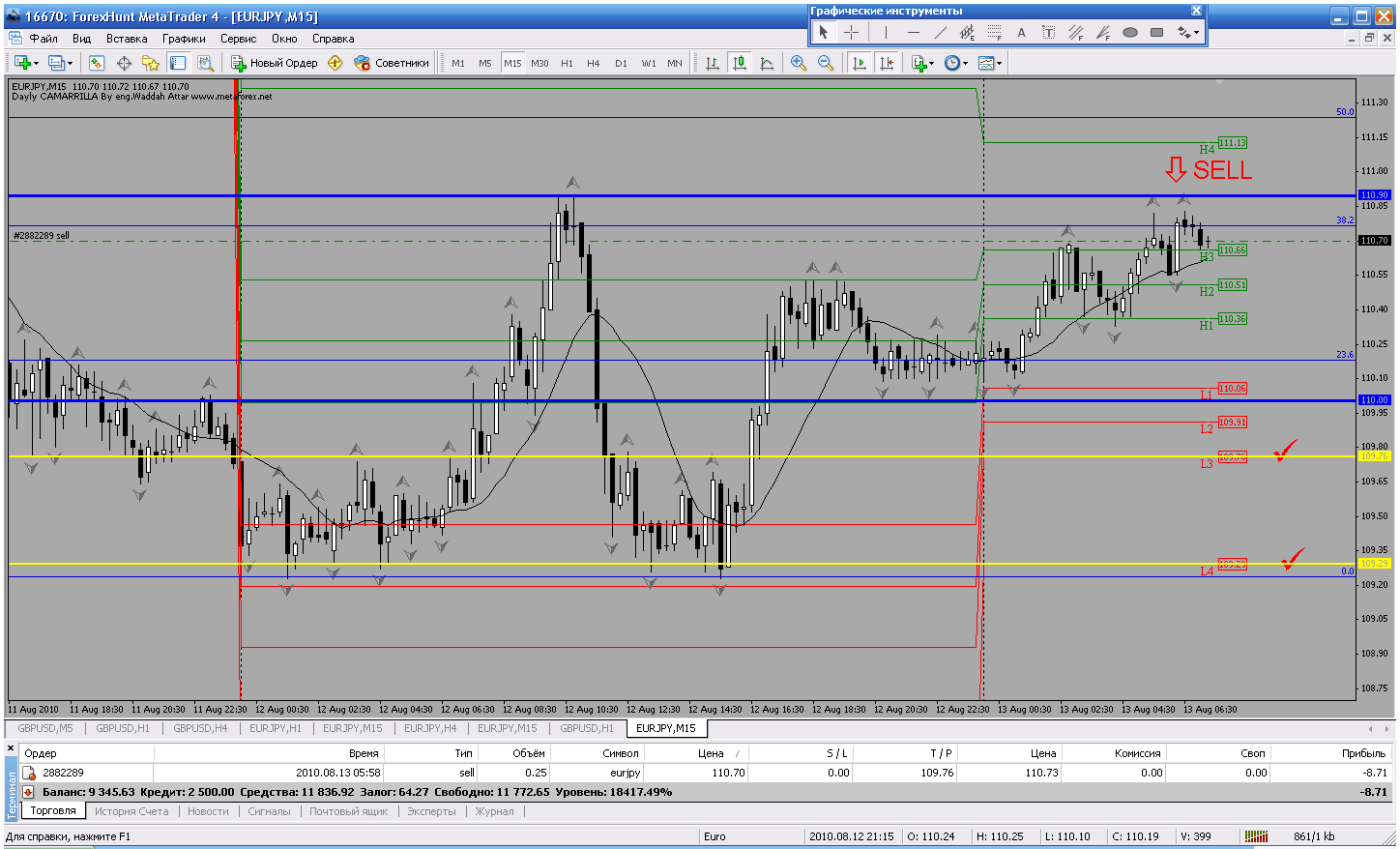The image size is (1400, 849).
Task: Click the balance row icon
Action: (x=29, y=792)
